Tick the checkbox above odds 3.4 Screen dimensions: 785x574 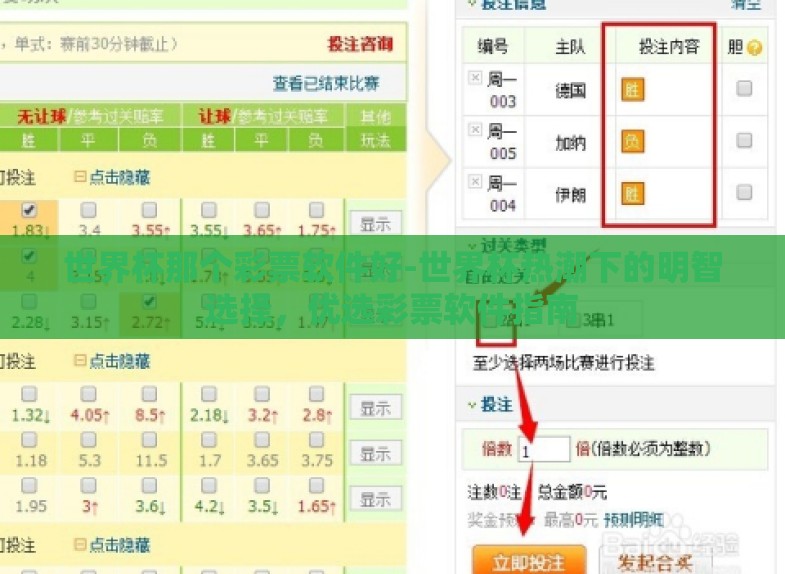coord(89,210)
